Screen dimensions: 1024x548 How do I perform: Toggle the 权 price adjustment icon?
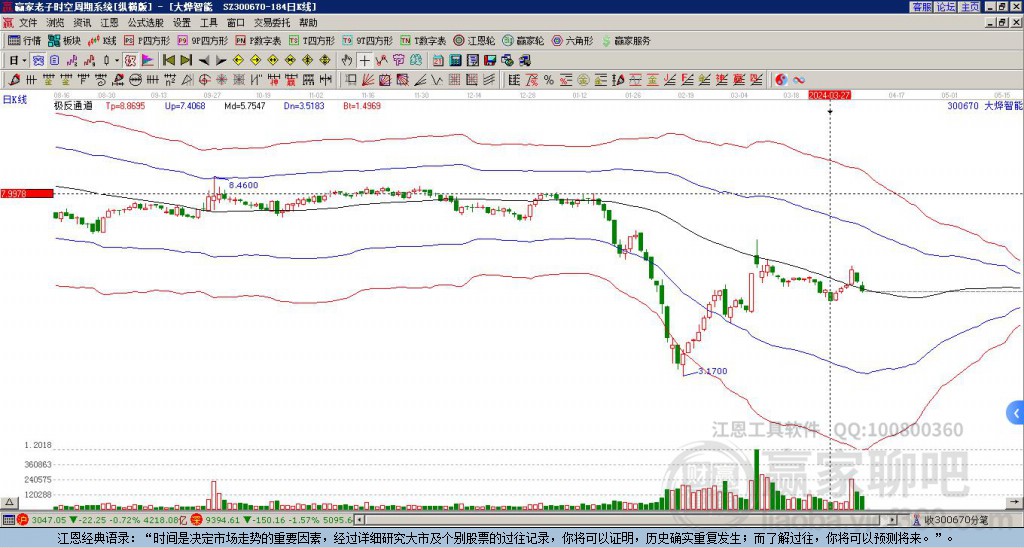pyautogui.click(x=131, y=61)
